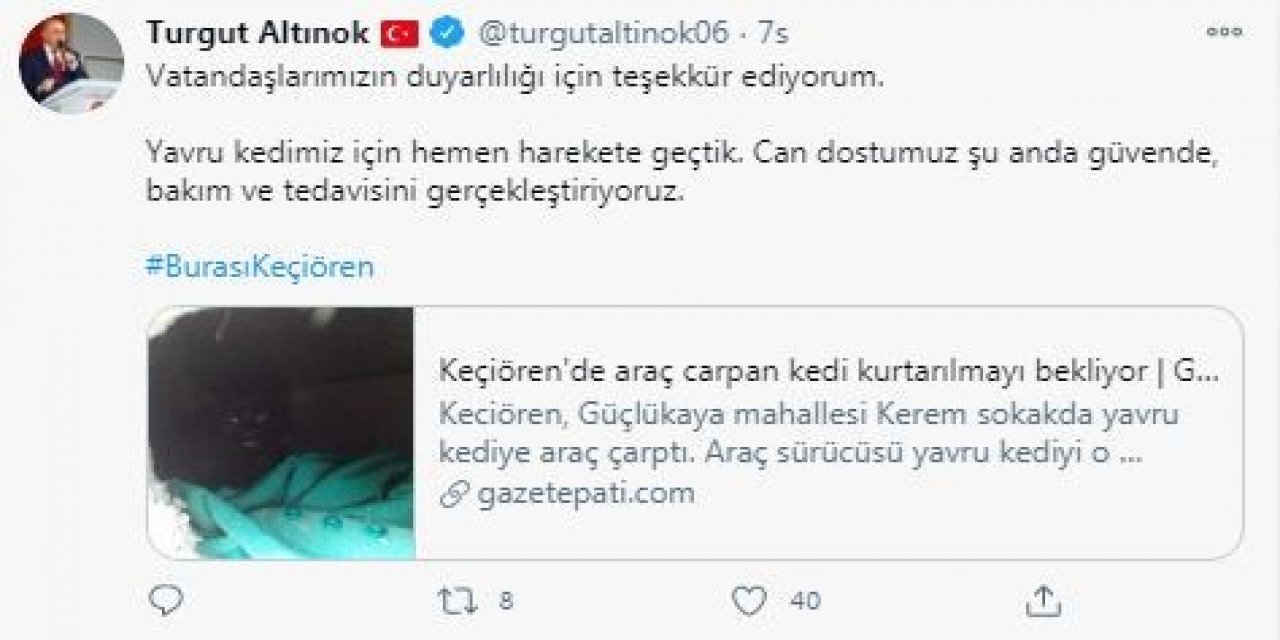Open the share upload icon

[1043, 600]
